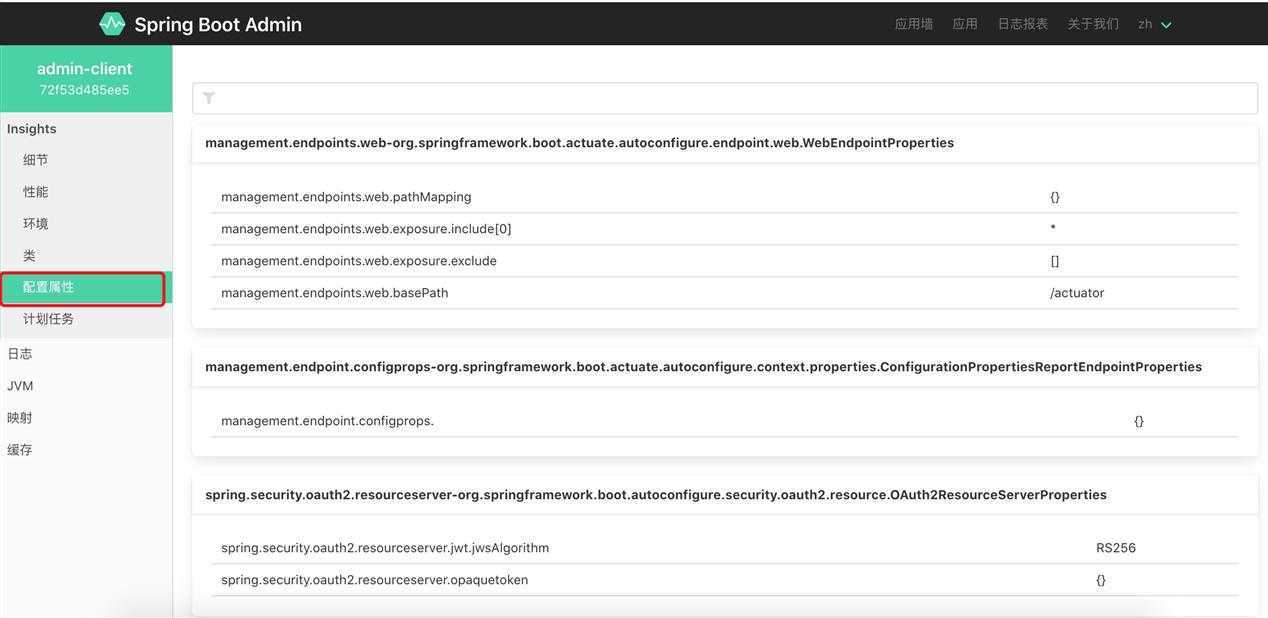This screenshot has width=1268, height=618.
Task: Select 性能 in the sidebar
Action: tap(36, 192)
